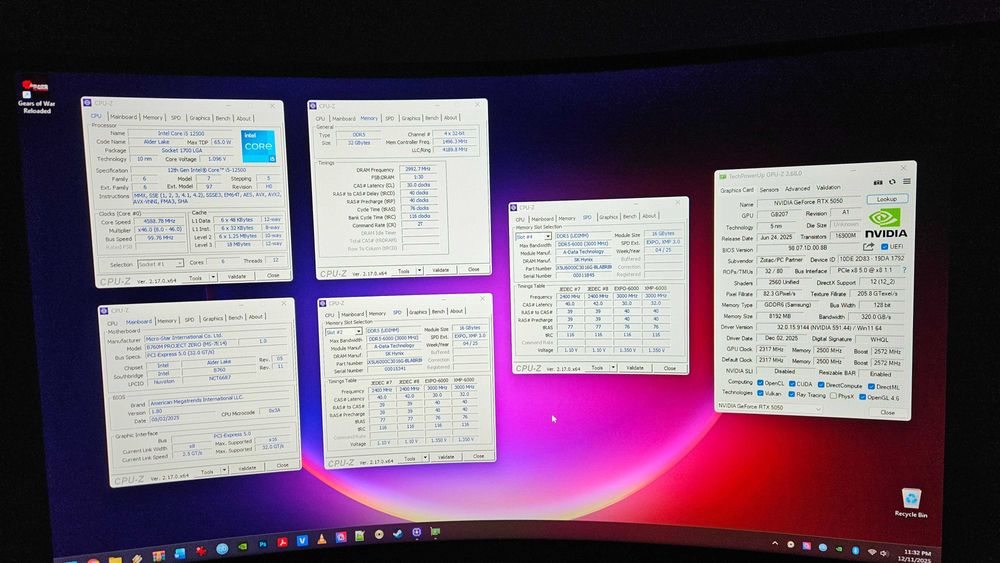Open the Slot #4 memory slot dropdown
This screenshot has height=563, width=1000.
coord(533,237)
